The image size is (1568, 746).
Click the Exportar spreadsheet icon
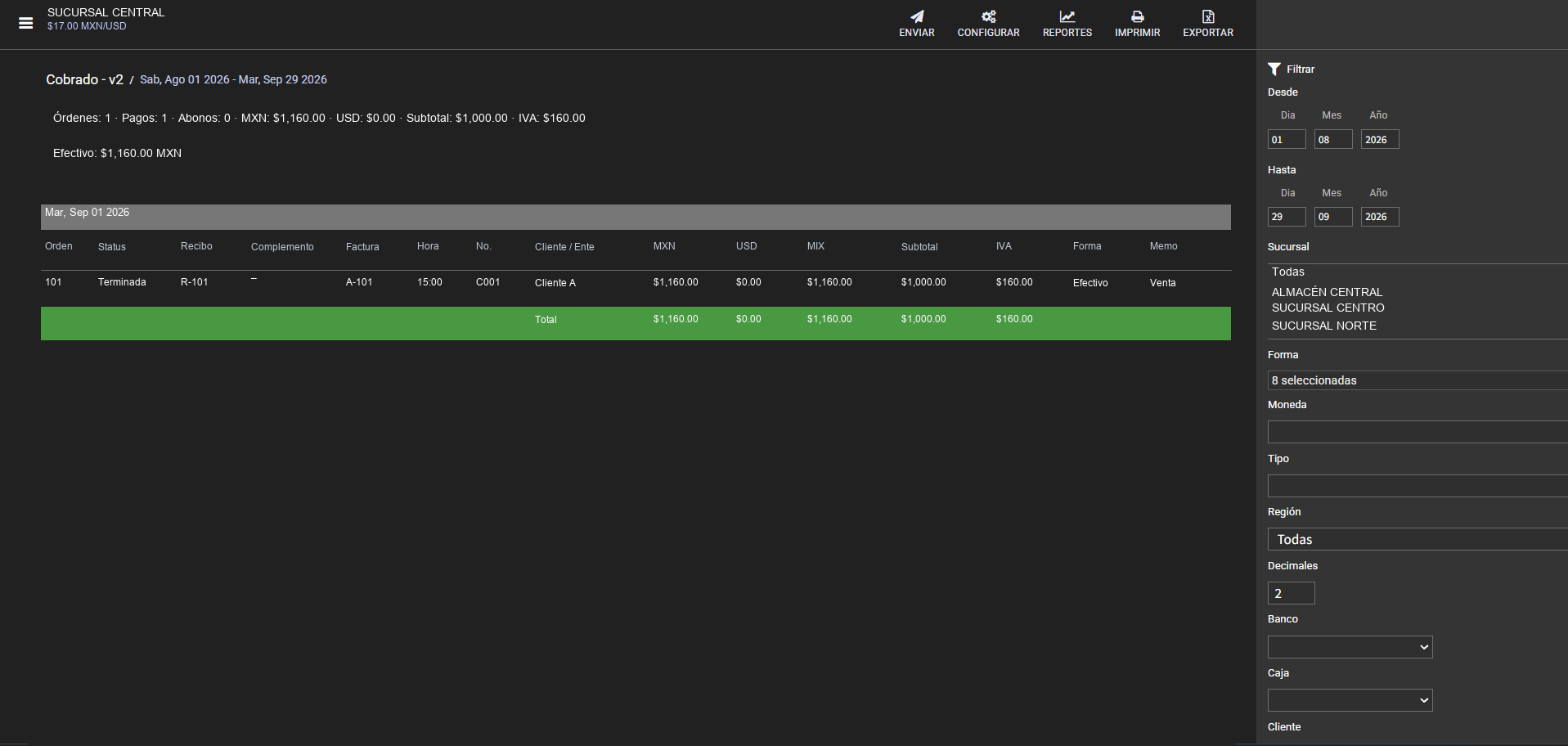pos(1208,16)
